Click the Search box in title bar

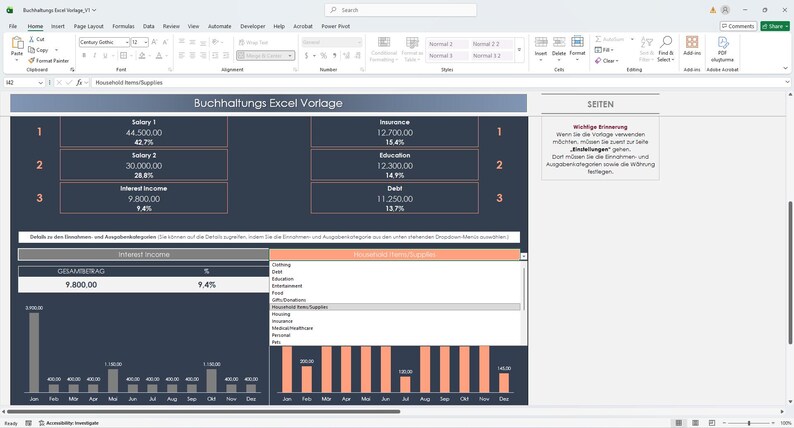400,10
